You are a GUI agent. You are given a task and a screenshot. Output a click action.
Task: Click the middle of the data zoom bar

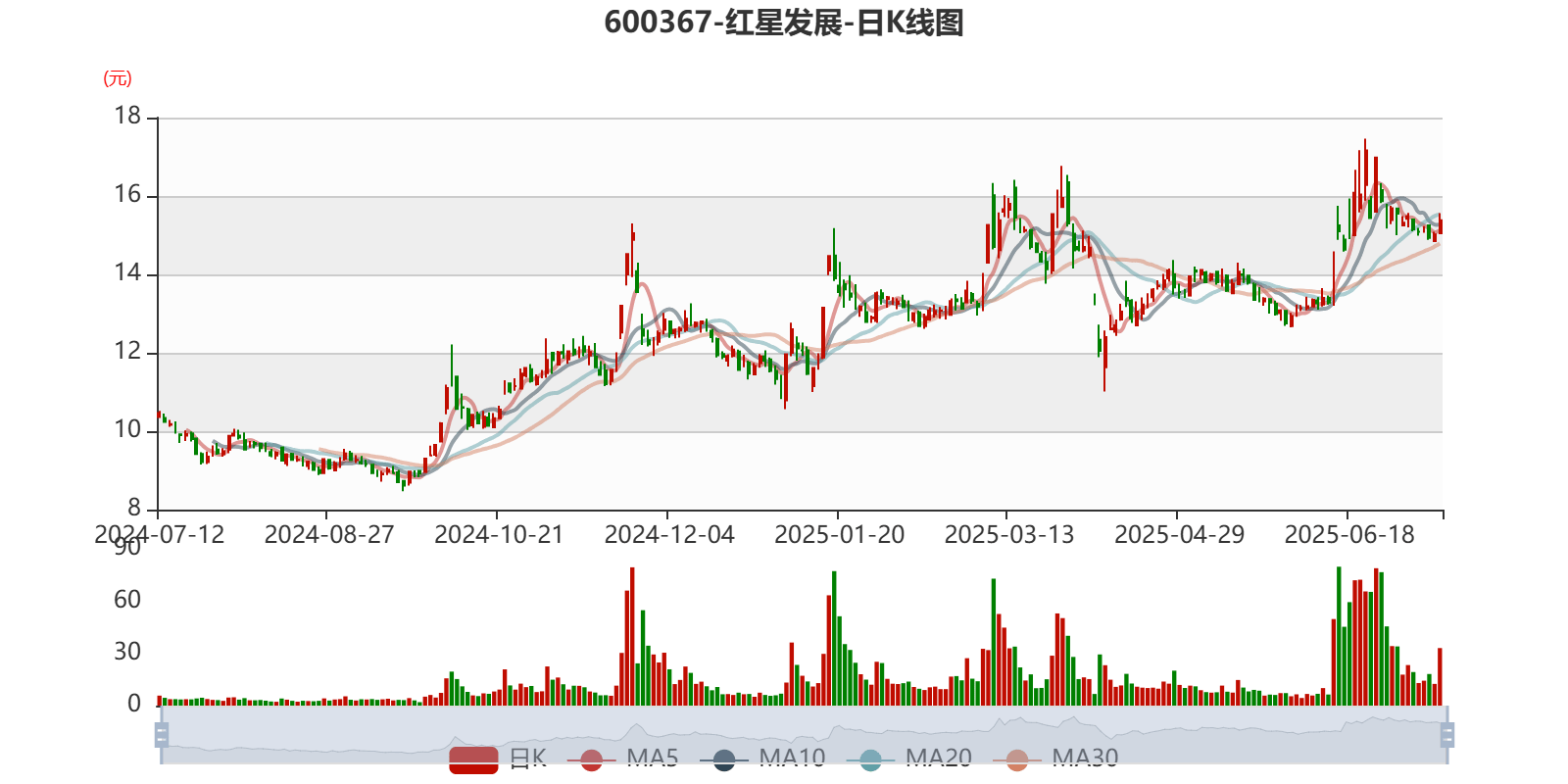804,735
